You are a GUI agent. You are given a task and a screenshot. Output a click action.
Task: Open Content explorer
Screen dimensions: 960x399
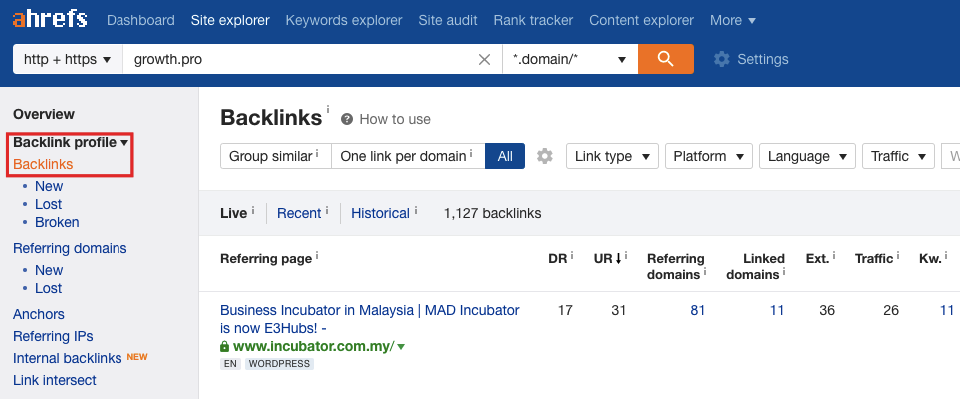click(642, 20)
